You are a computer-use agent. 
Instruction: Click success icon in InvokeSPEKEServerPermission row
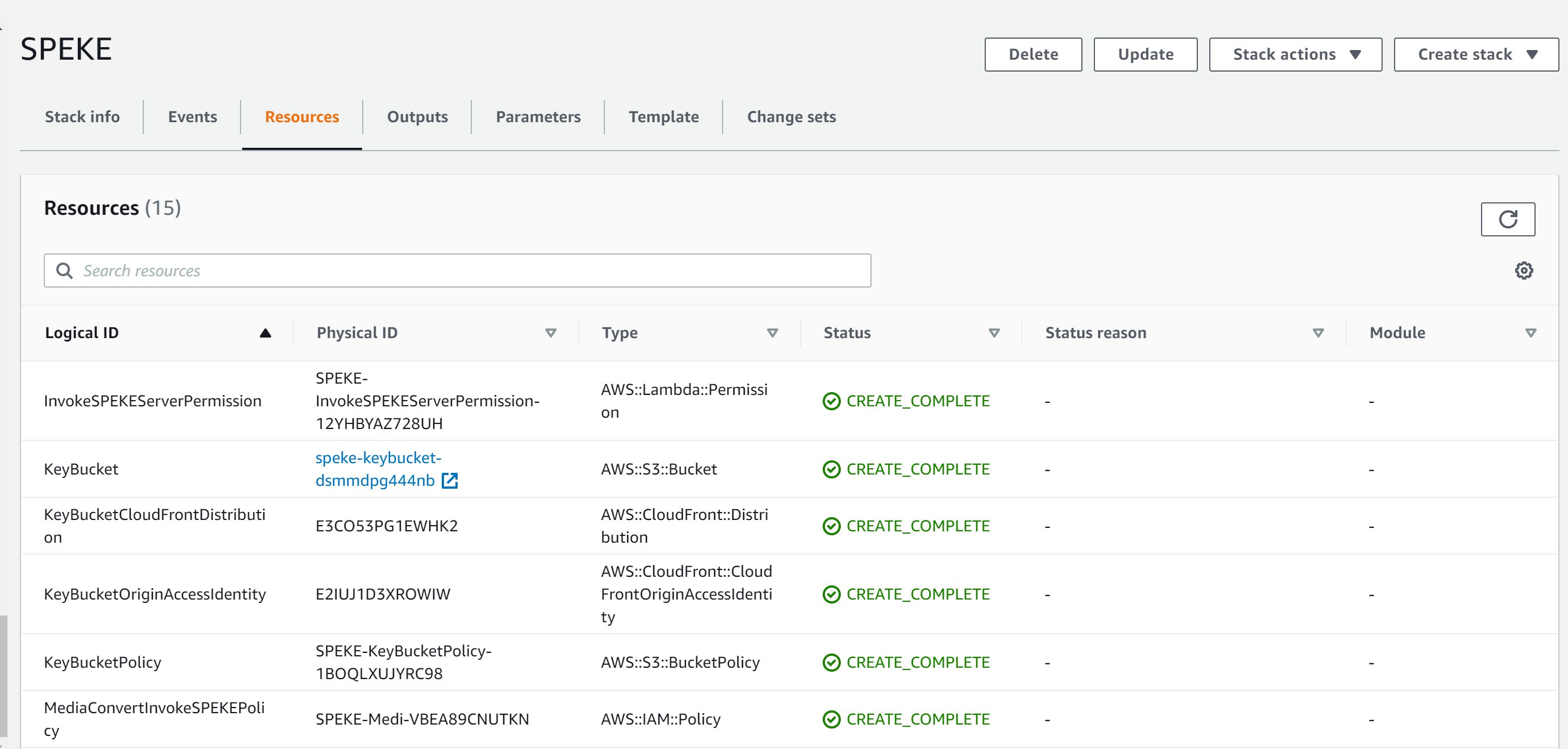point(831,402)
